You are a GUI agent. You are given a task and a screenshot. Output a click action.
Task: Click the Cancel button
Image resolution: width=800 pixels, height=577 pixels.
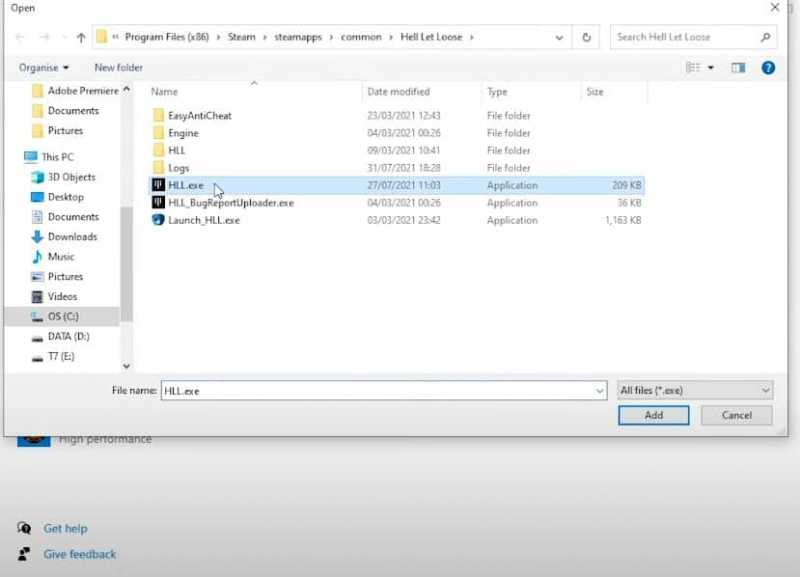pyautogui.click(x=736, y=415)
